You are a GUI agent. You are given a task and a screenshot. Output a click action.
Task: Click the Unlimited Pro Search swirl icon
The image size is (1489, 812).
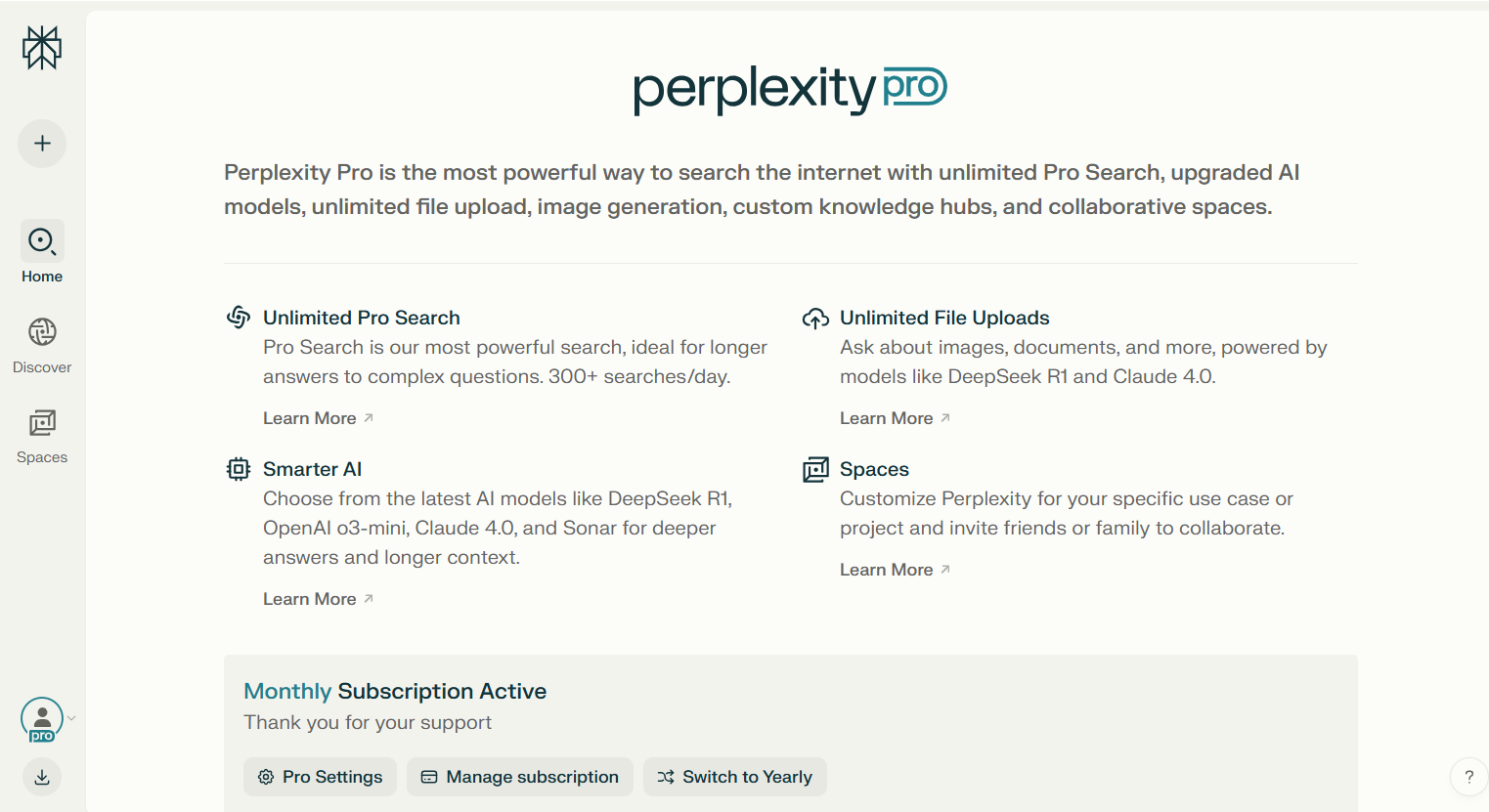[x=239, y=318]
